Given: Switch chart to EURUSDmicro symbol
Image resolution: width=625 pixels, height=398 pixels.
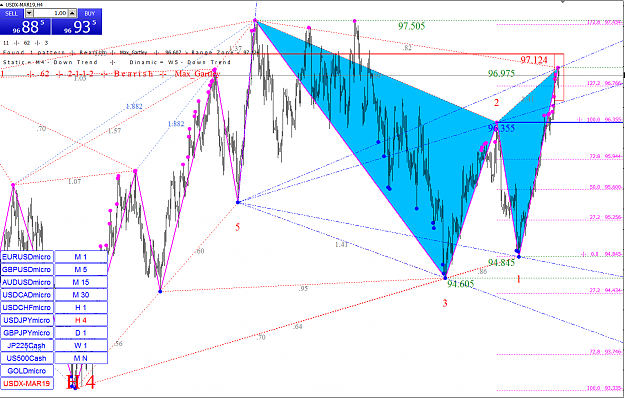Looking at the screenshot, I should coord(27,257).
